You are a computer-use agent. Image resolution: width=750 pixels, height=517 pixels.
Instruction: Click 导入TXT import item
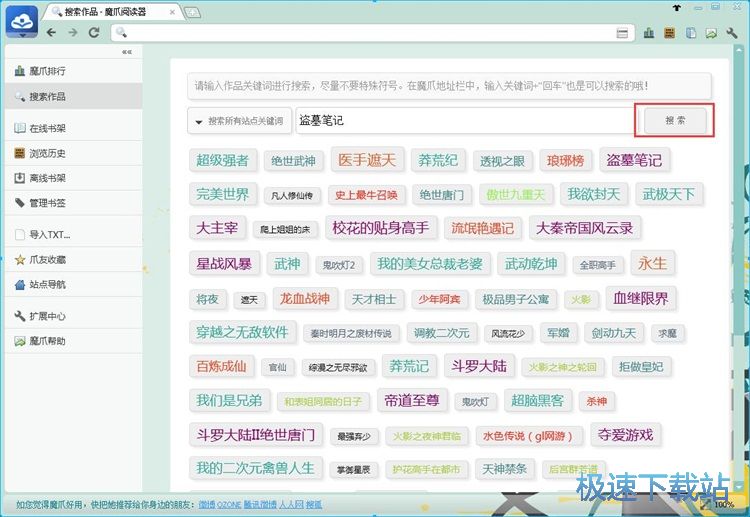click(49, 235)
